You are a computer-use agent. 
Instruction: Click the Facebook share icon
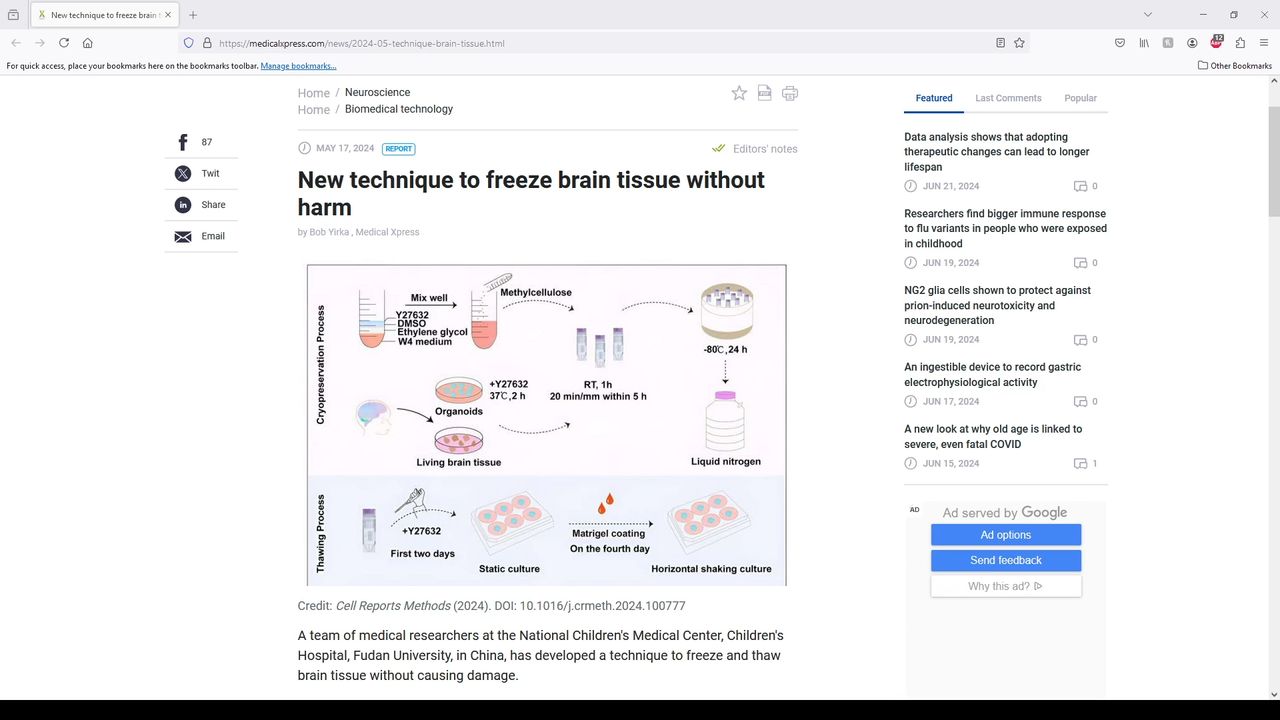[183, 143]
